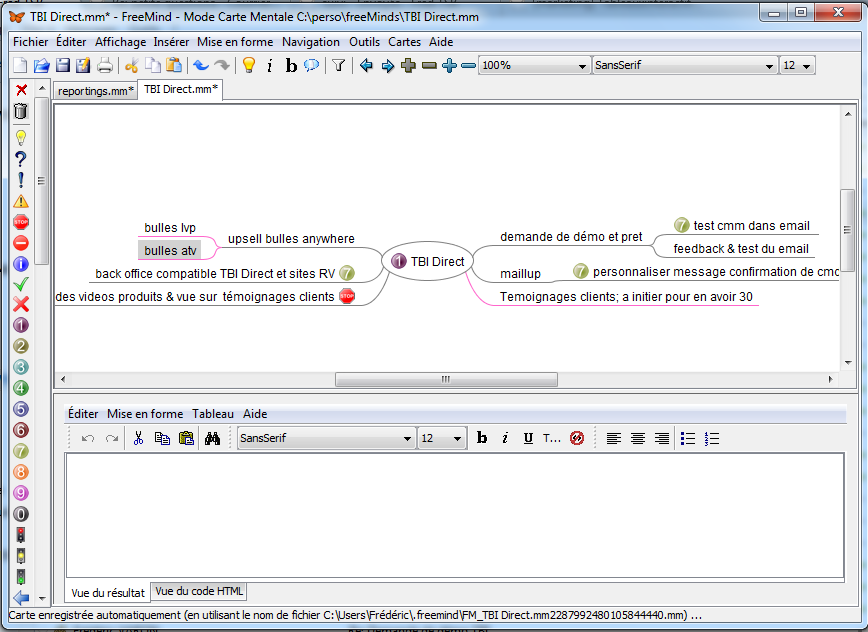This screenshot has width=868, height=632.
Task: Click the filter funnel icon
Action: click(339, 65)
